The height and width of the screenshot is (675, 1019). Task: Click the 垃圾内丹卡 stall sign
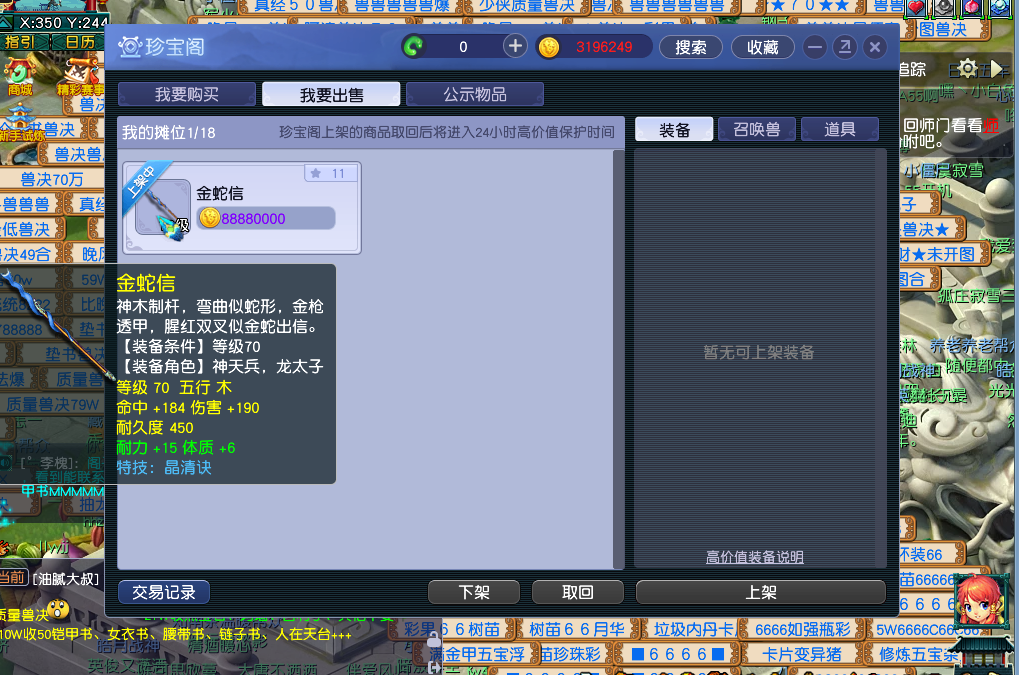click(693, 630)
